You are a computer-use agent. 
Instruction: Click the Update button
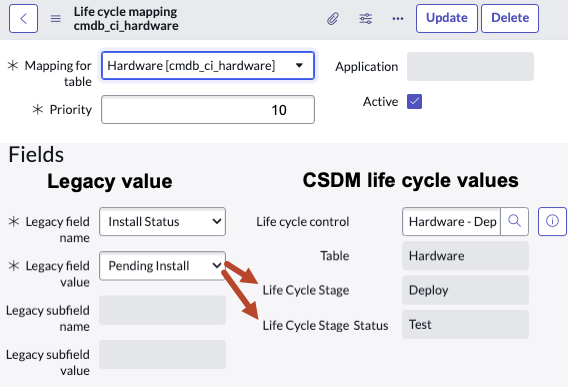[447, 18]
